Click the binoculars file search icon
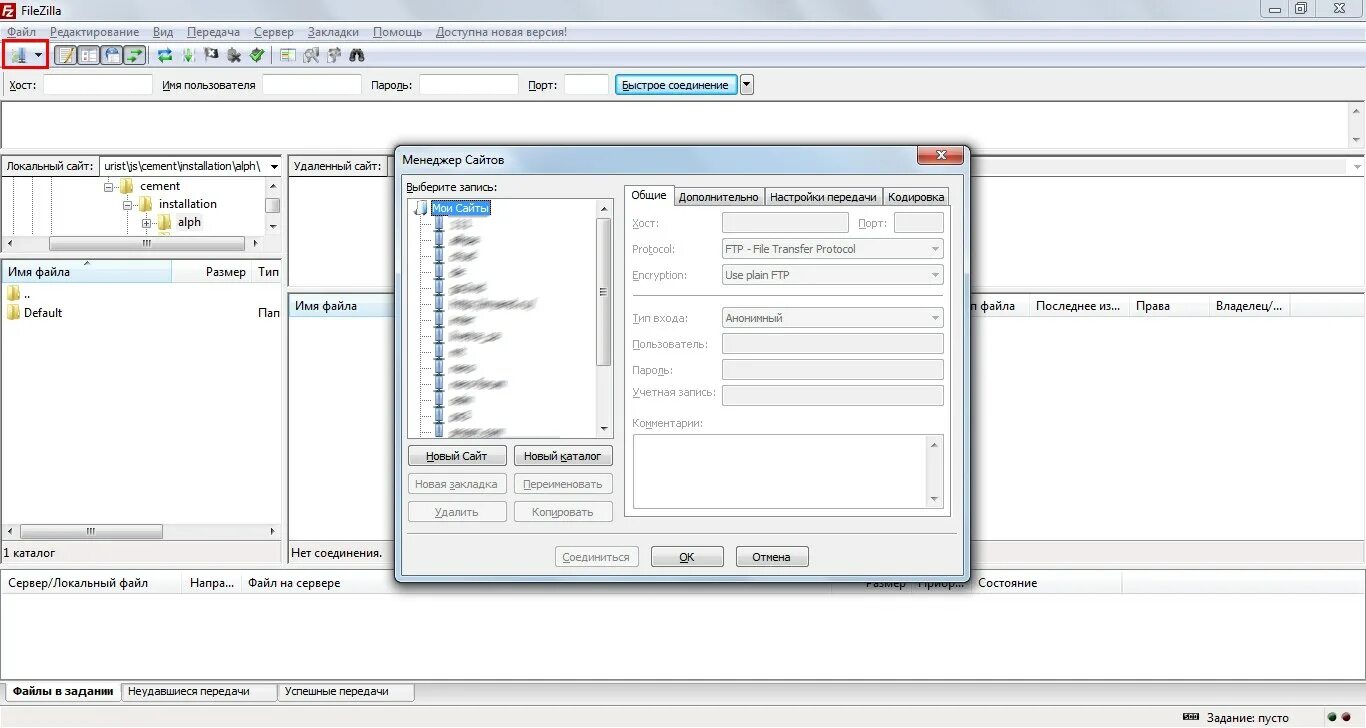The height and width of the screenshot is (728, 1366). click(x=357, y=55)
